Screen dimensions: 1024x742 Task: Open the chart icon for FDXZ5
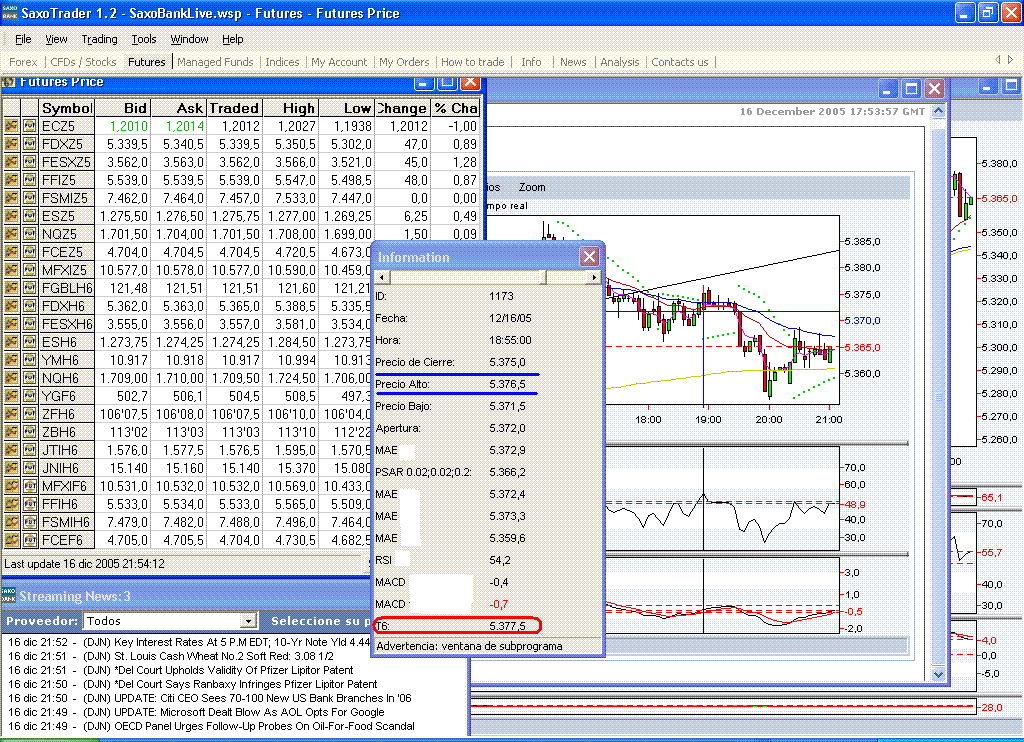pos(11,144)
